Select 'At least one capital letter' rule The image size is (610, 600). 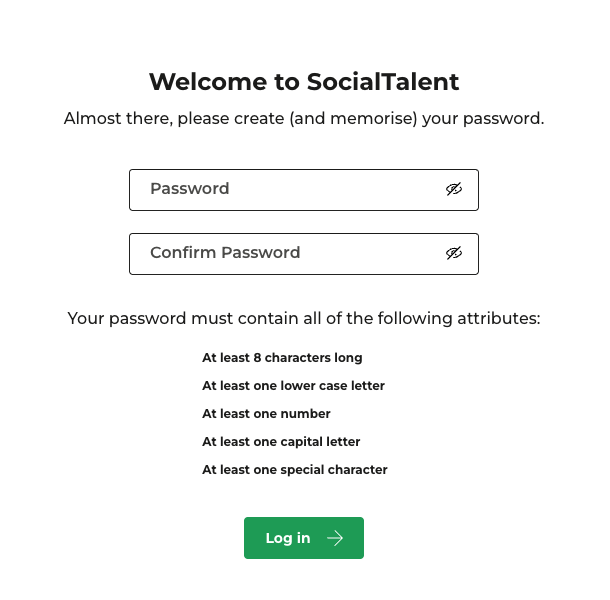(281, 442)
